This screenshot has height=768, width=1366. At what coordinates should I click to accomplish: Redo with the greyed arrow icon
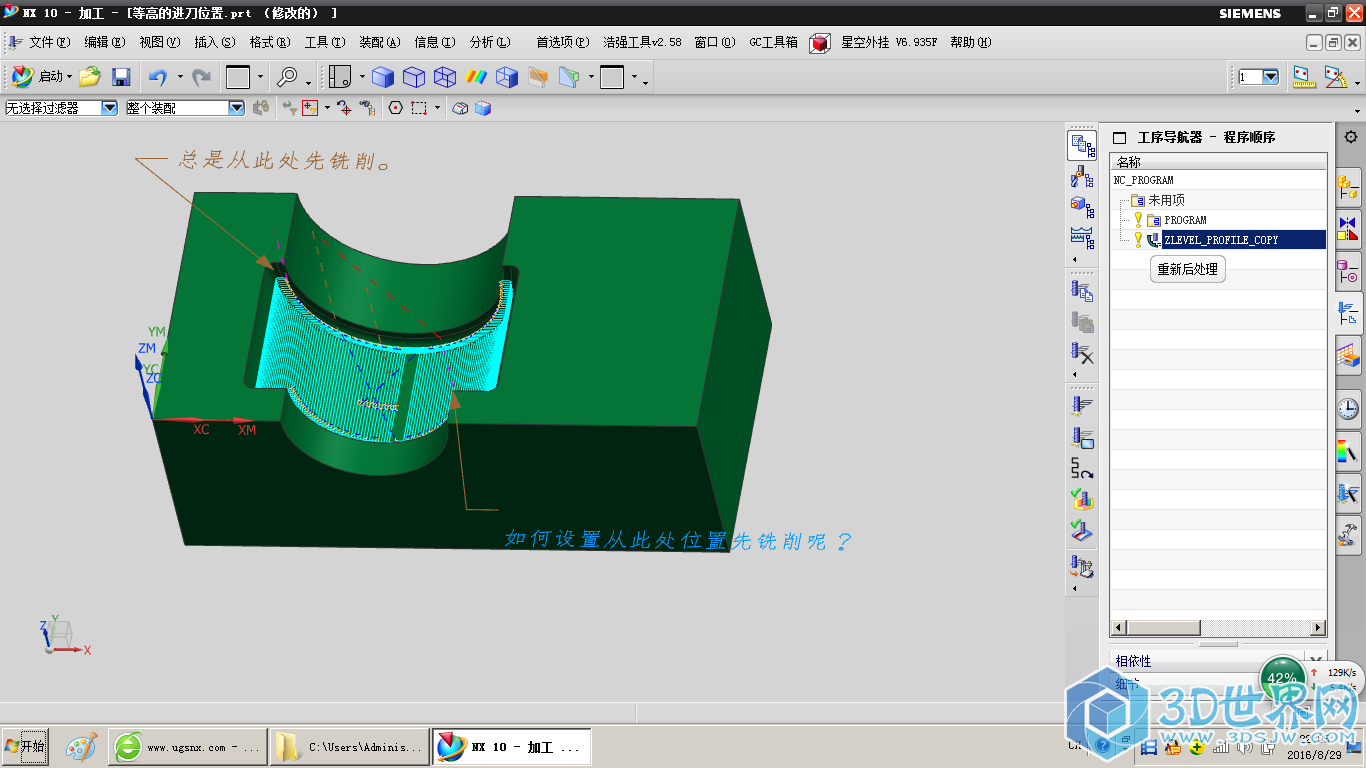pyautogui.click(x=201, y=76)
